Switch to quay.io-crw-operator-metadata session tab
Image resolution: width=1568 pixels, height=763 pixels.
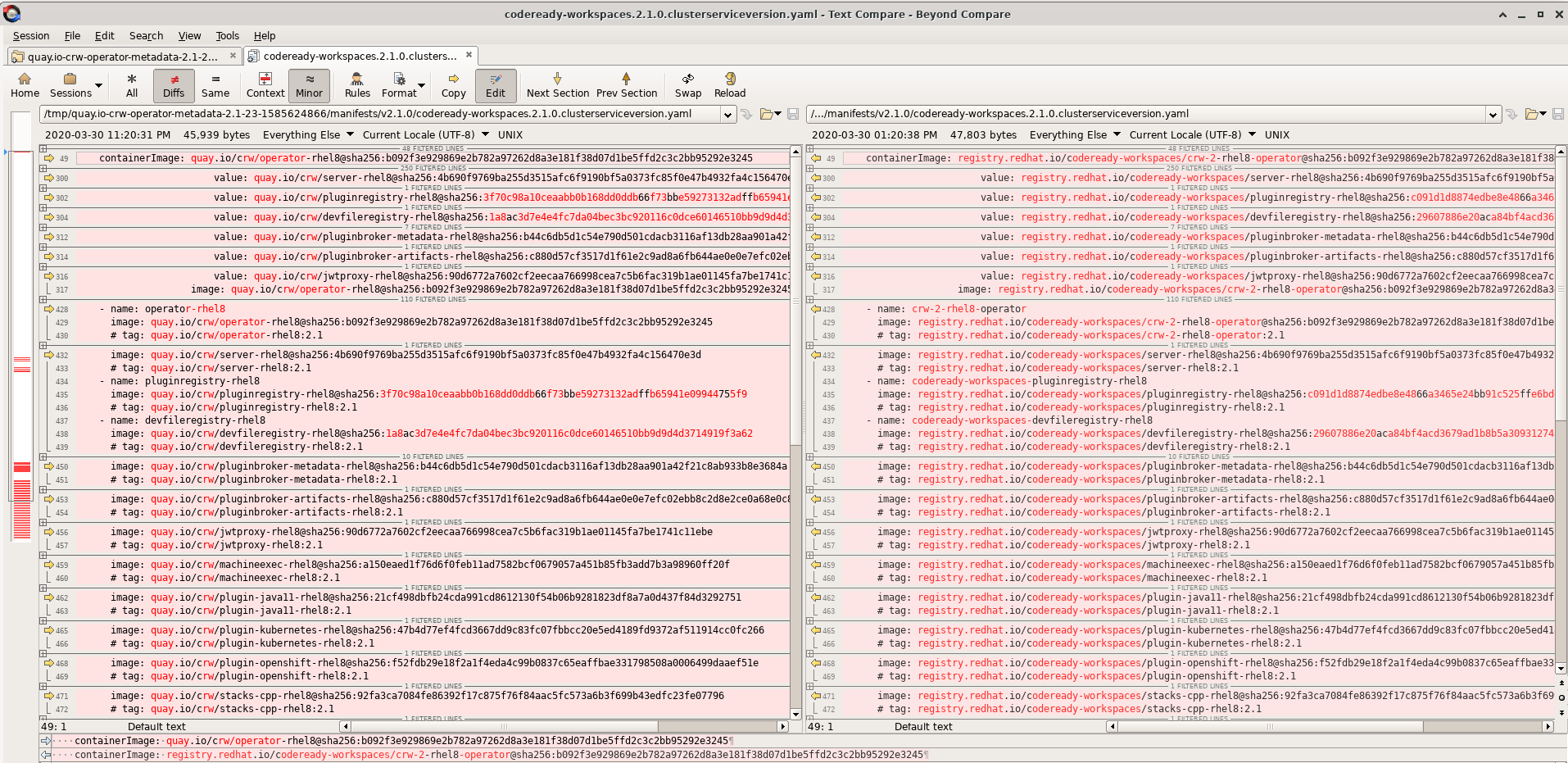(122, 57)
